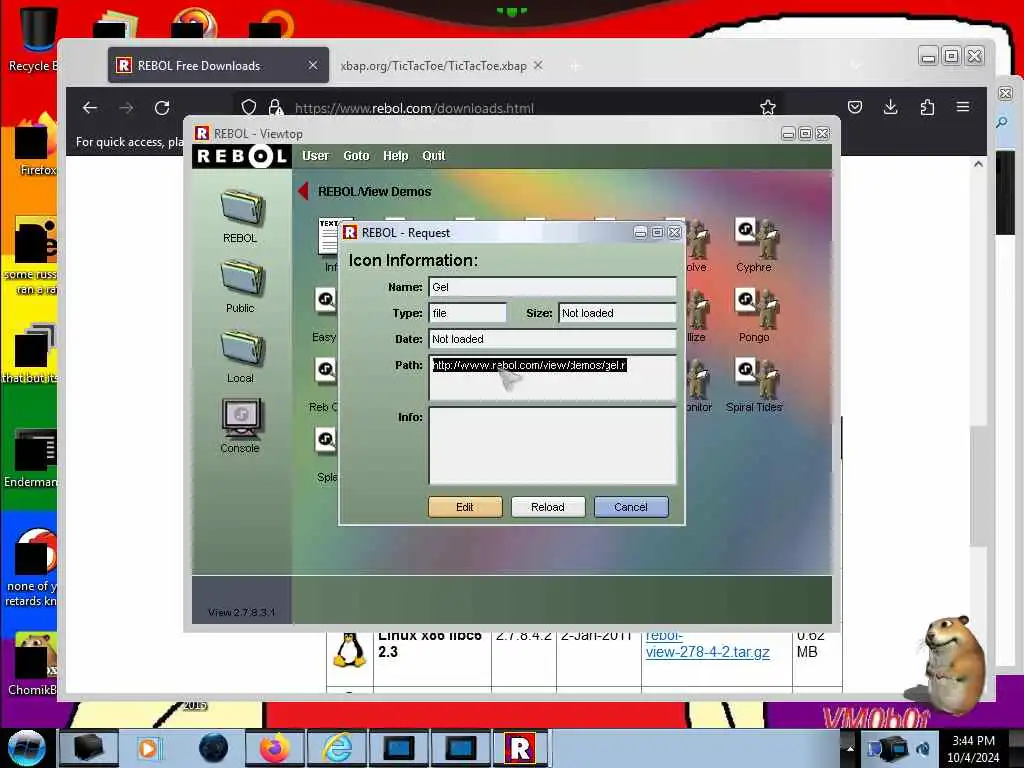This screenshot has height=768, width=1024.
Task: Click the Type field containing file
Action: click(468, 313)
